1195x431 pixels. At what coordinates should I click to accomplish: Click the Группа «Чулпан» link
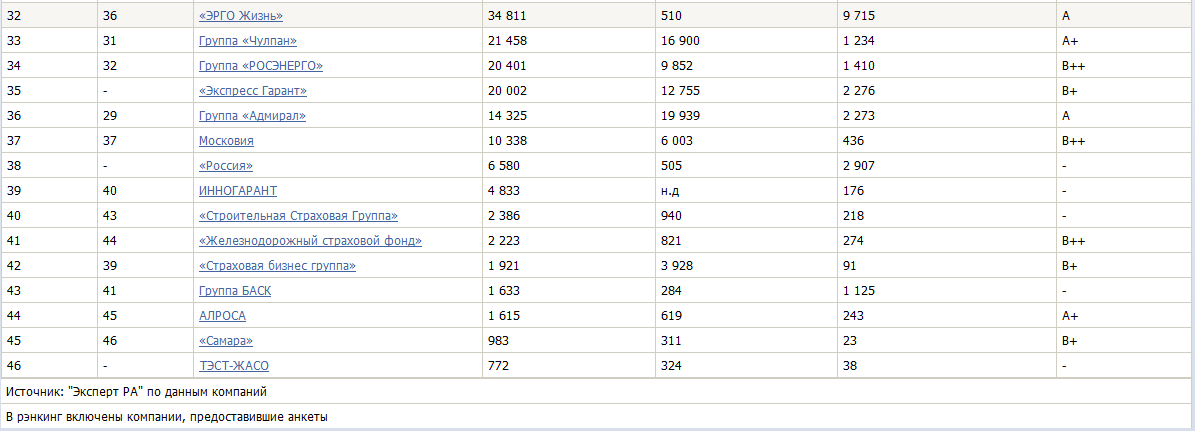[247, 41]
